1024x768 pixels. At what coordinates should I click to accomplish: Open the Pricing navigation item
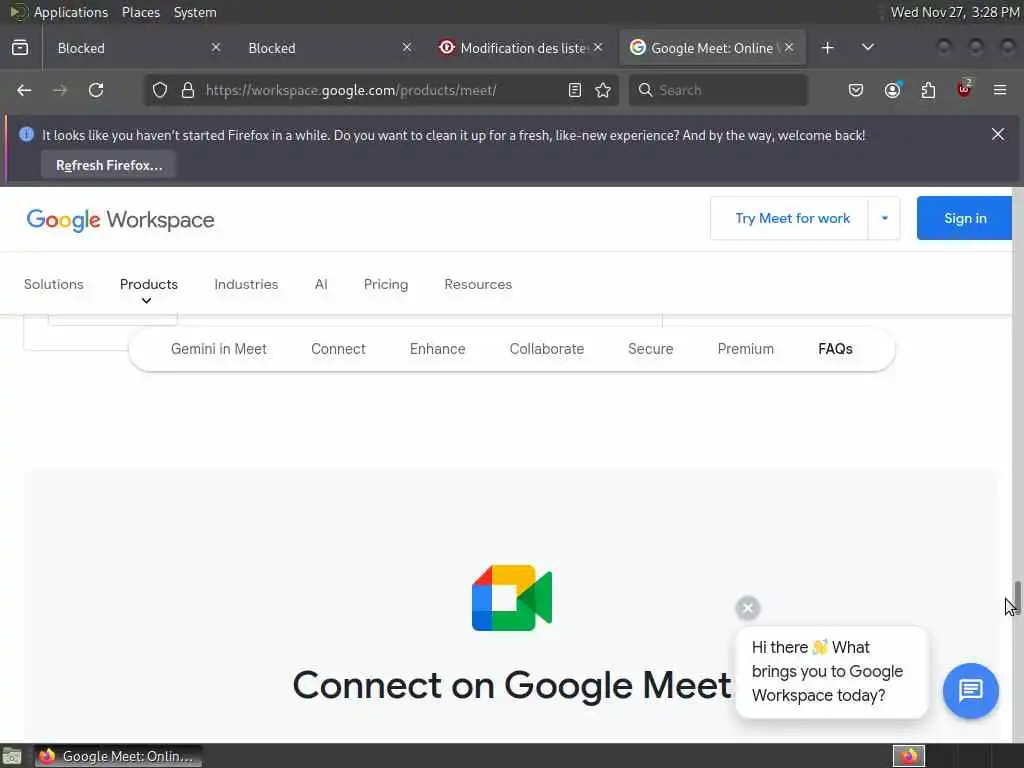[x=386, y=284]
